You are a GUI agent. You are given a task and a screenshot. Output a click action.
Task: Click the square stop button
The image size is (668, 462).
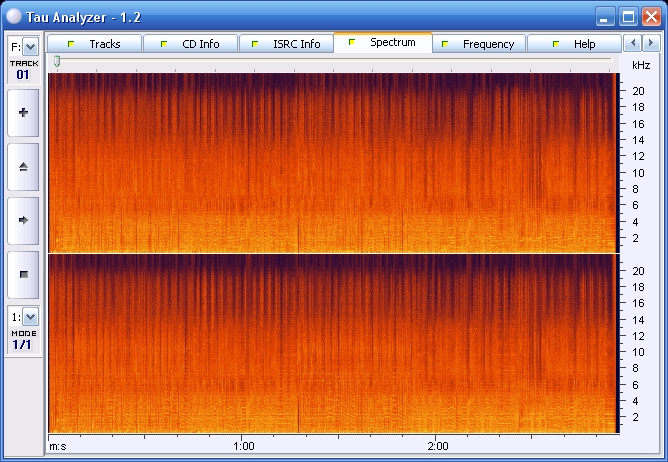tap(23, 273)
